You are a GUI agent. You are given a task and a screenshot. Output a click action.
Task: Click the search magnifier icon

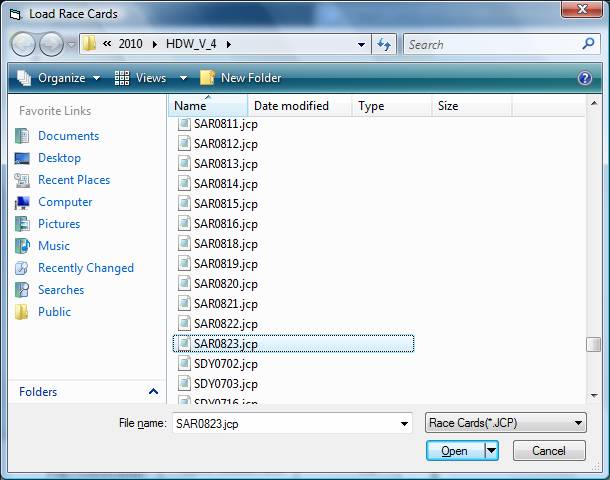588,44
